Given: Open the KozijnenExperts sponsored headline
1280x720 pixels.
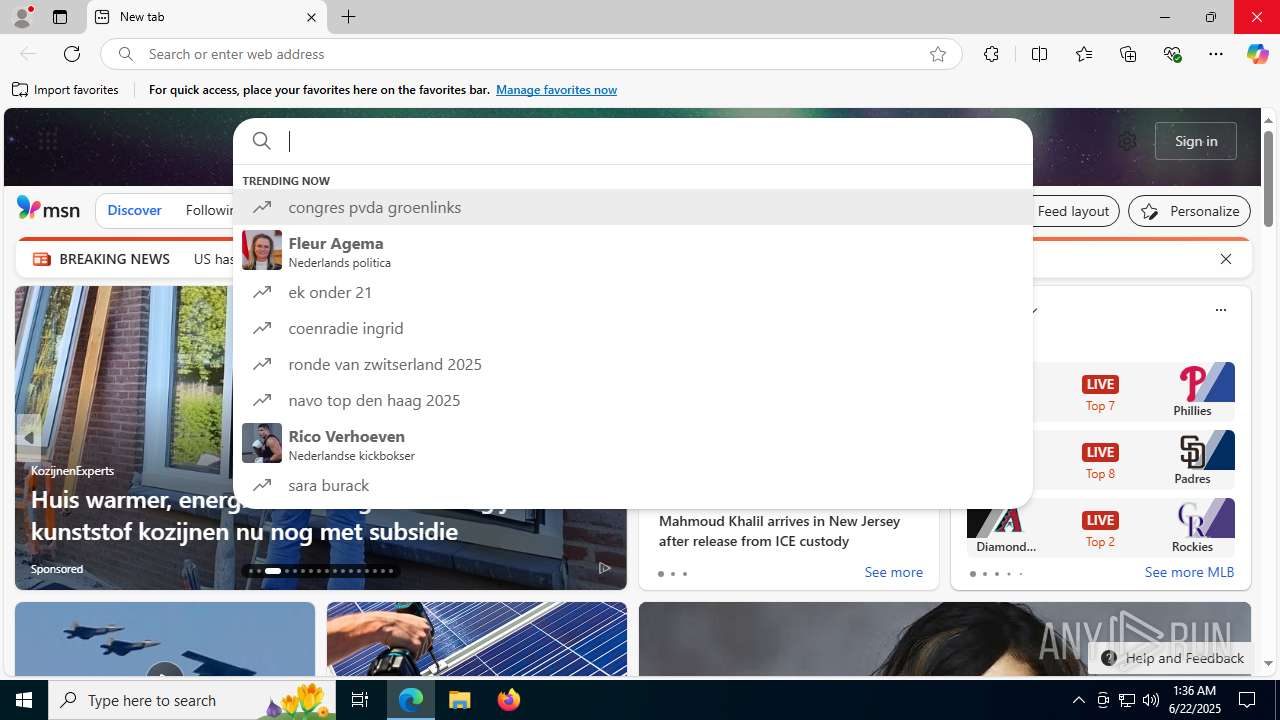Looking at the screenshot, I should pos(245,515).
